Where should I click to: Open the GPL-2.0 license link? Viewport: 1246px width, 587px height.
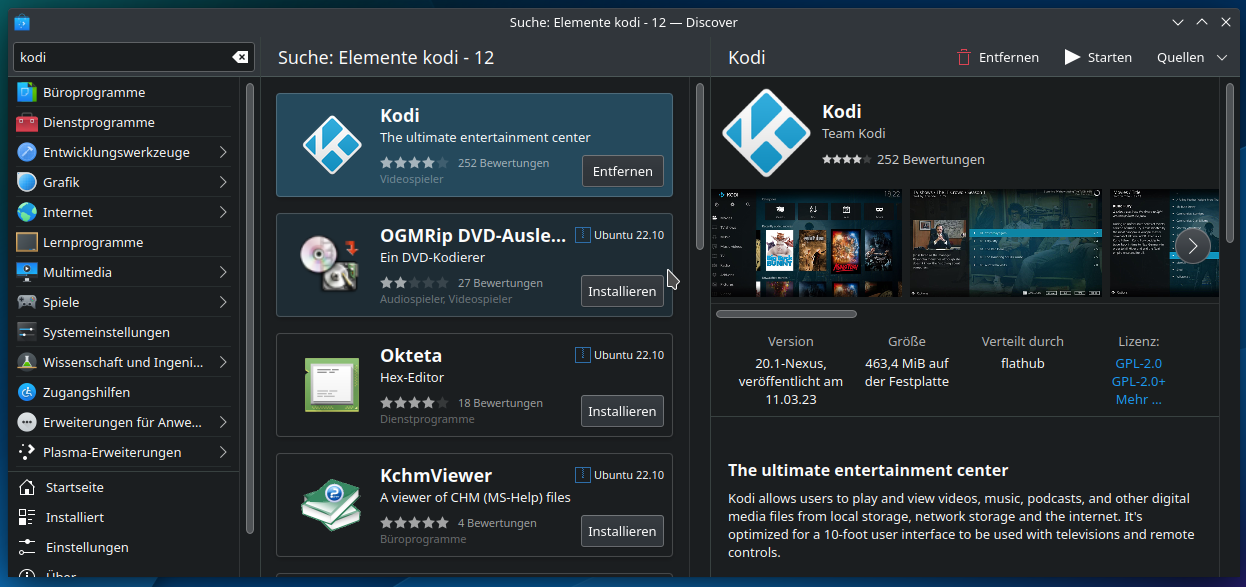click(1138, 363)
